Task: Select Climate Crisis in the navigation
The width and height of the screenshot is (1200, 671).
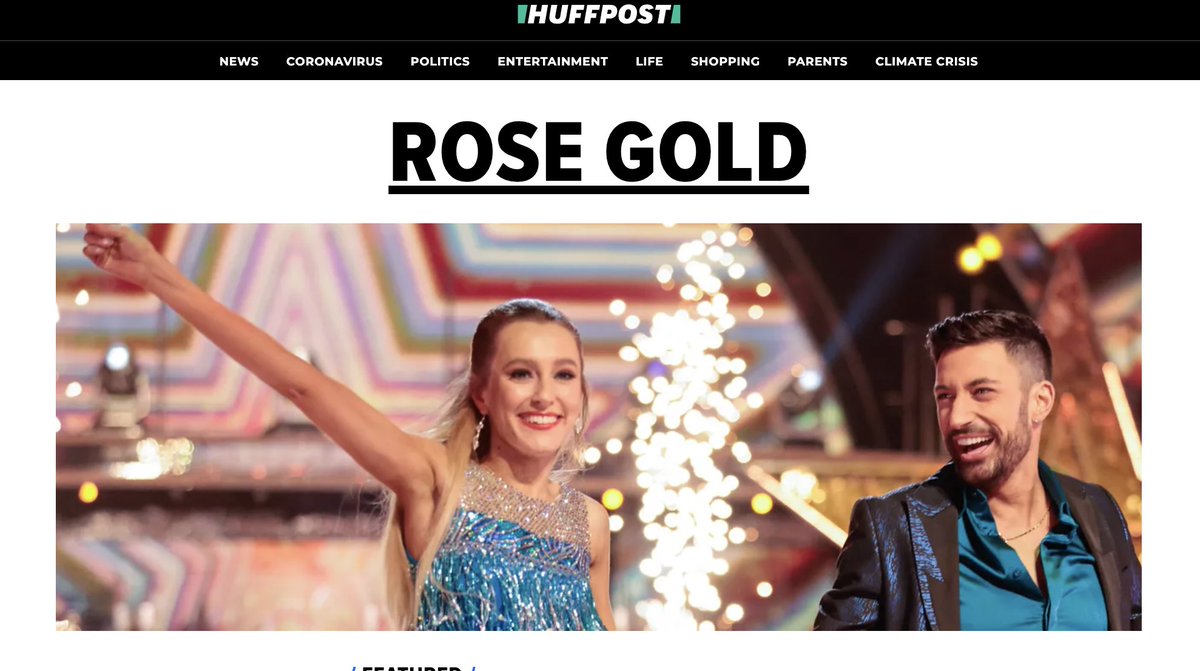Action: tap(926, 61)
